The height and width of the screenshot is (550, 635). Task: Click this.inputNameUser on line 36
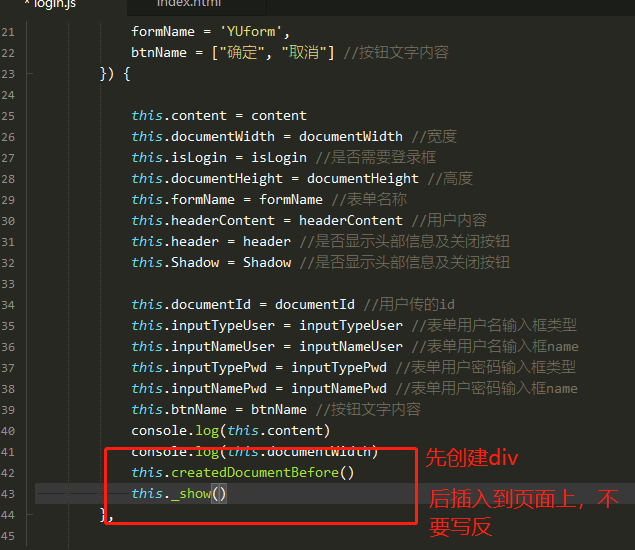point(203,347)
